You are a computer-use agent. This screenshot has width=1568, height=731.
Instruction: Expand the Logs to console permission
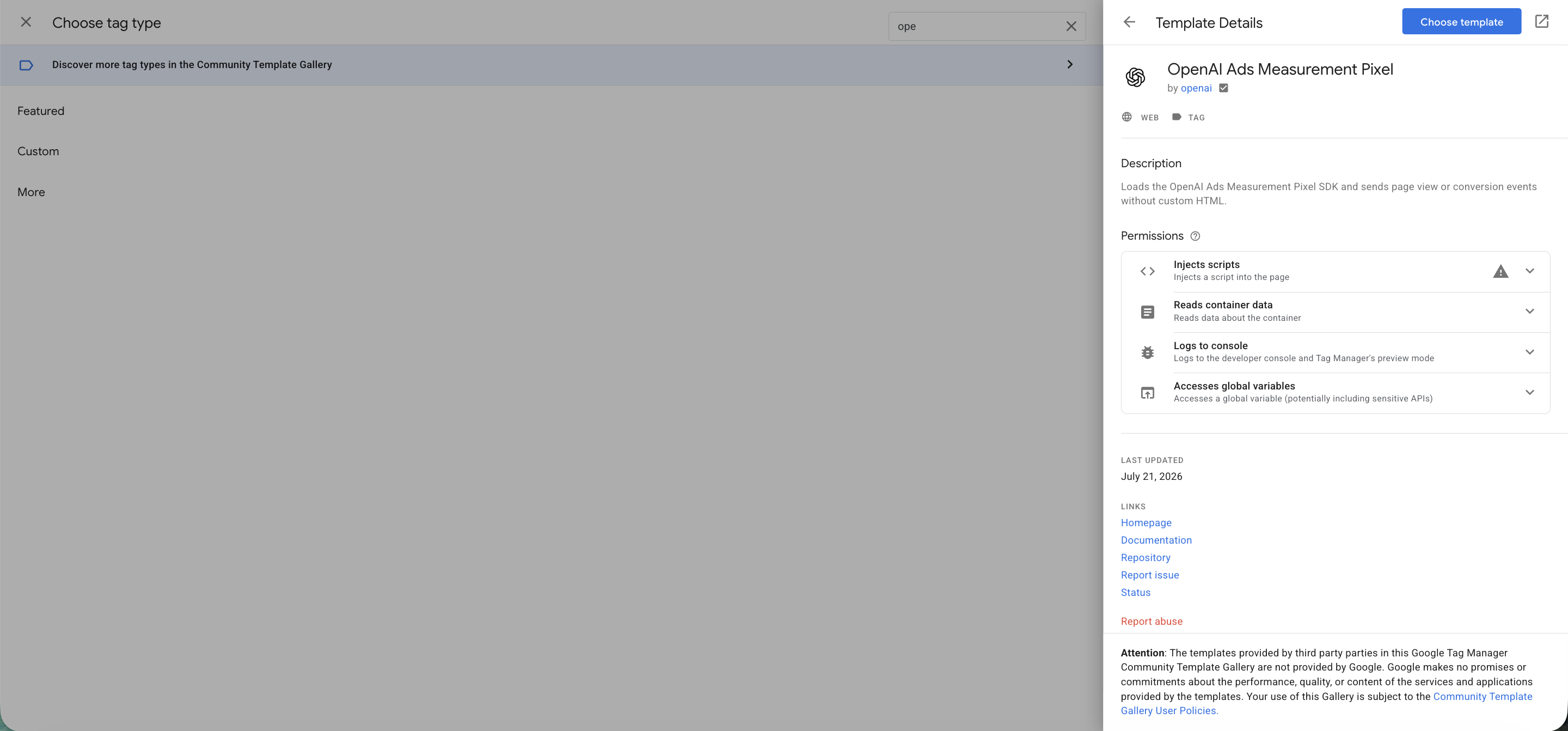pos(1530,352)
